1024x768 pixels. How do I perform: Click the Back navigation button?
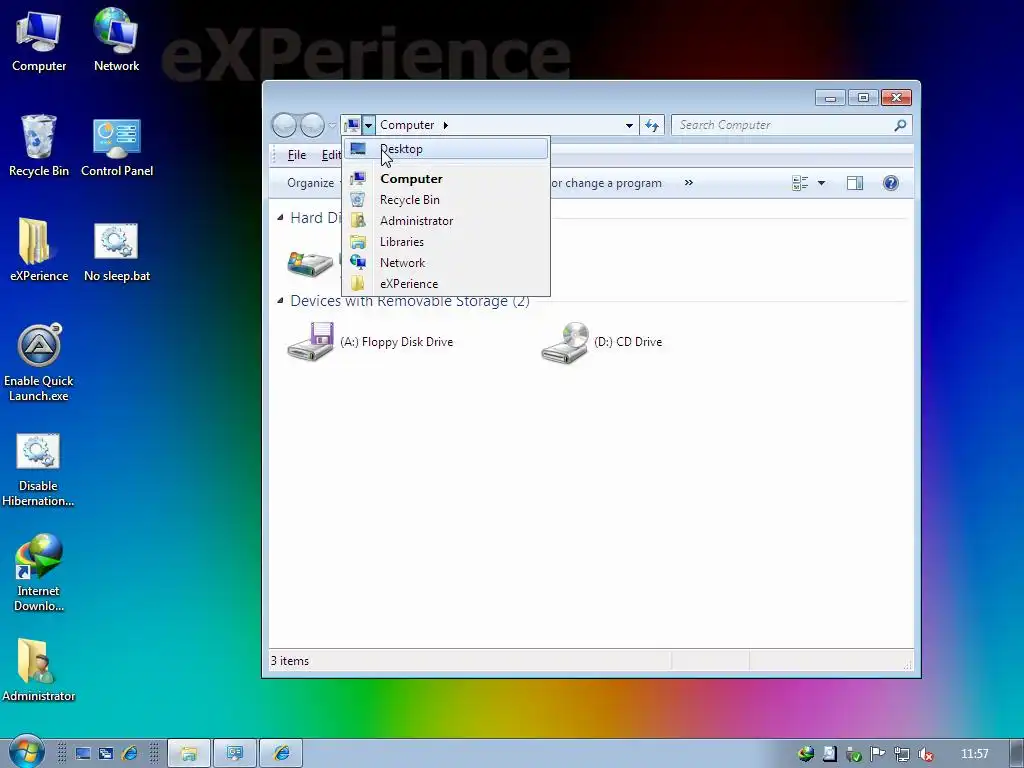coord(284,125)
